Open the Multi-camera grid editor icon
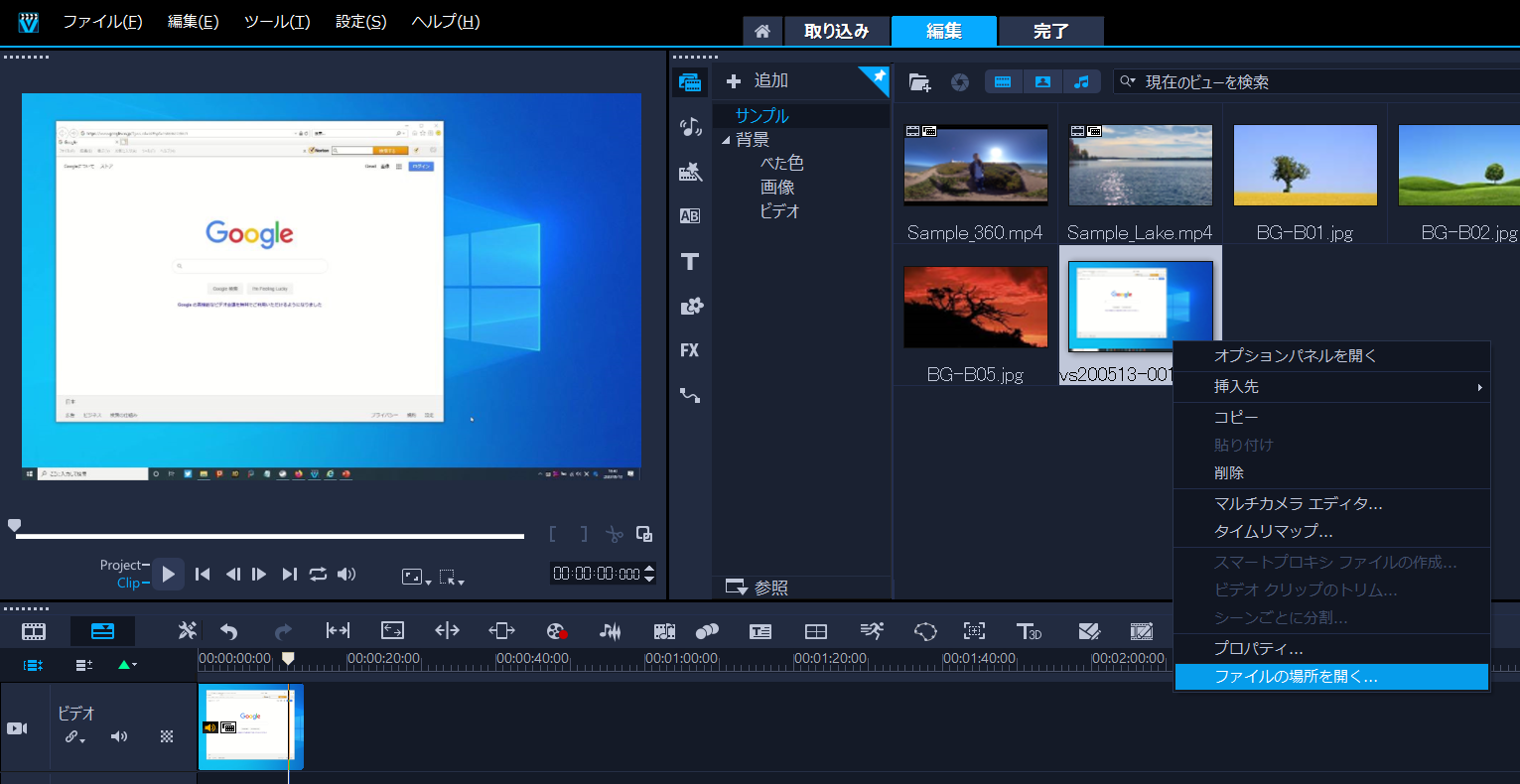 tap(815, 631)
